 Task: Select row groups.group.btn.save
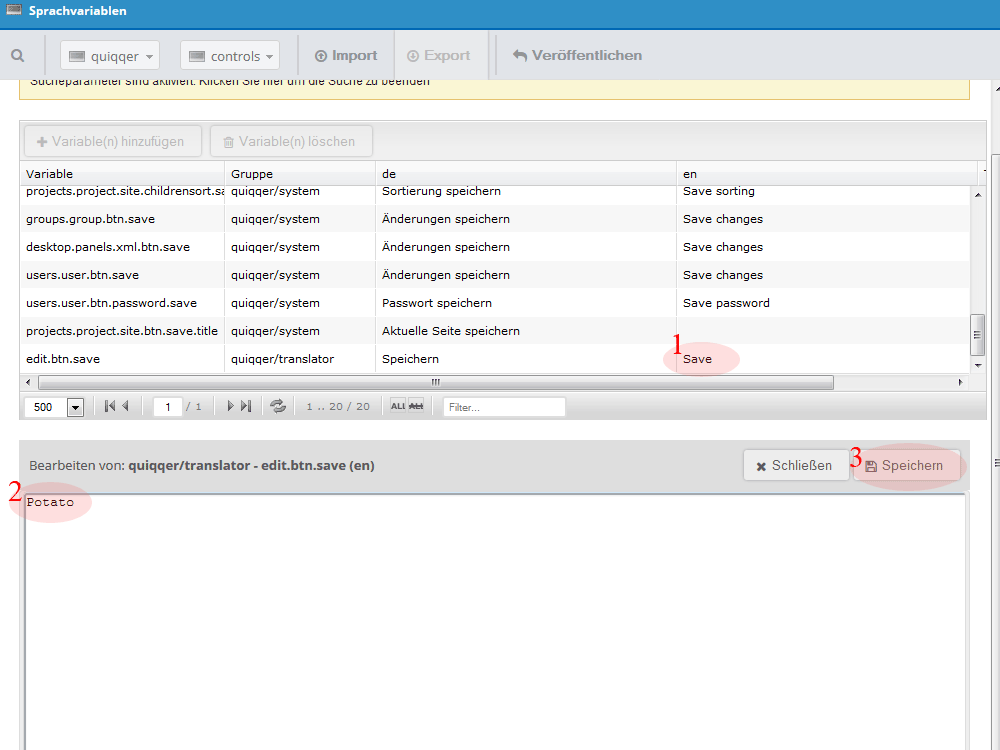495,219
